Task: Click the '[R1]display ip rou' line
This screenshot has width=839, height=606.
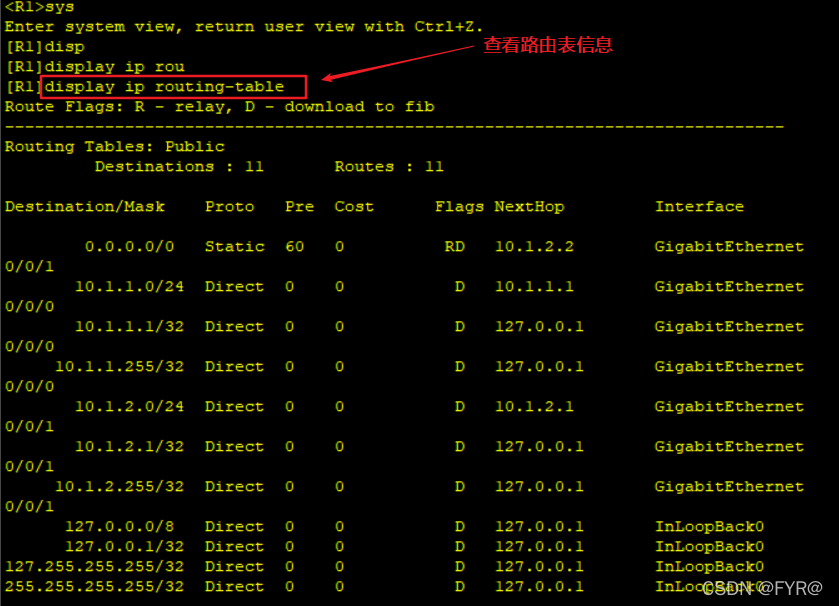Action: pyautogui.click(x=95, y=67)
